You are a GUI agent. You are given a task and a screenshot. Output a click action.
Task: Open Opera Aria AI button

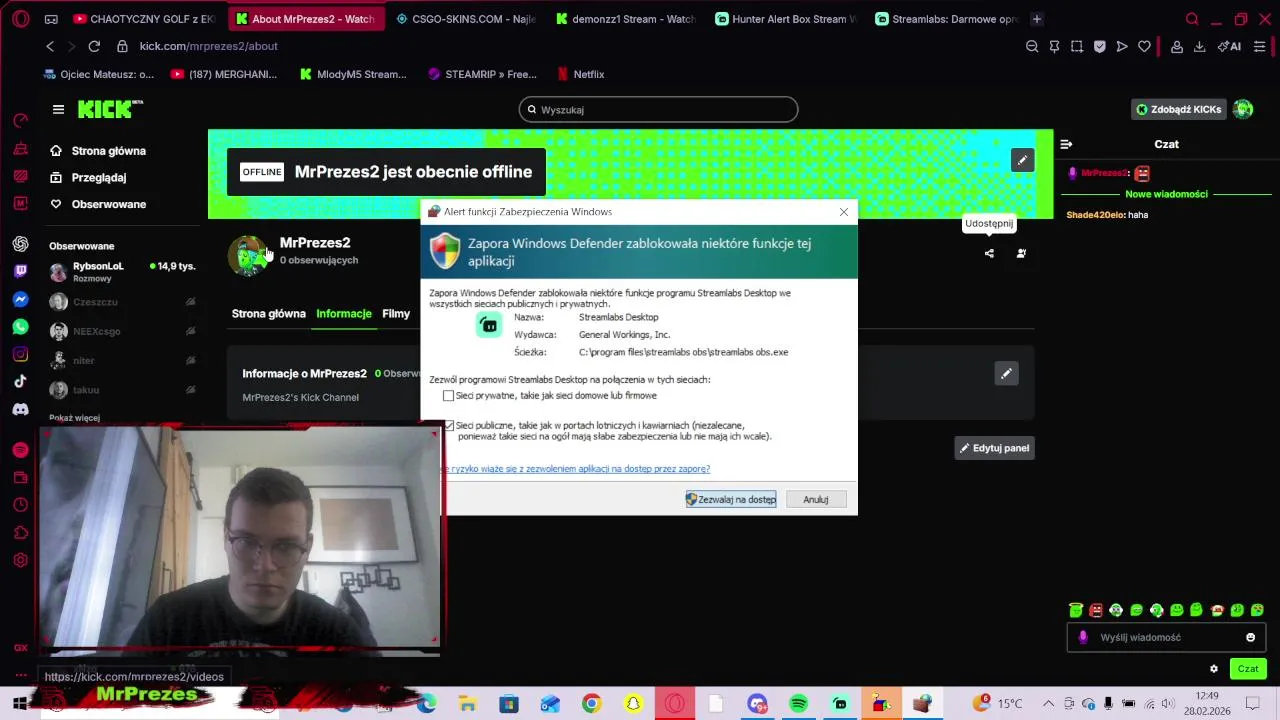[1229, 46]
